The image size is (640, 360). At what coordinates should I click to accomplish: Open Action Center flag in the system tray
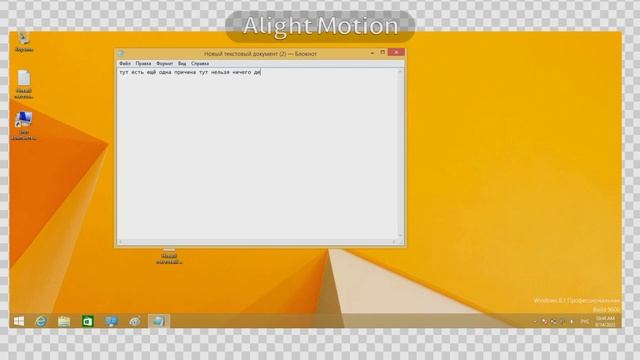tap(544, 322)
